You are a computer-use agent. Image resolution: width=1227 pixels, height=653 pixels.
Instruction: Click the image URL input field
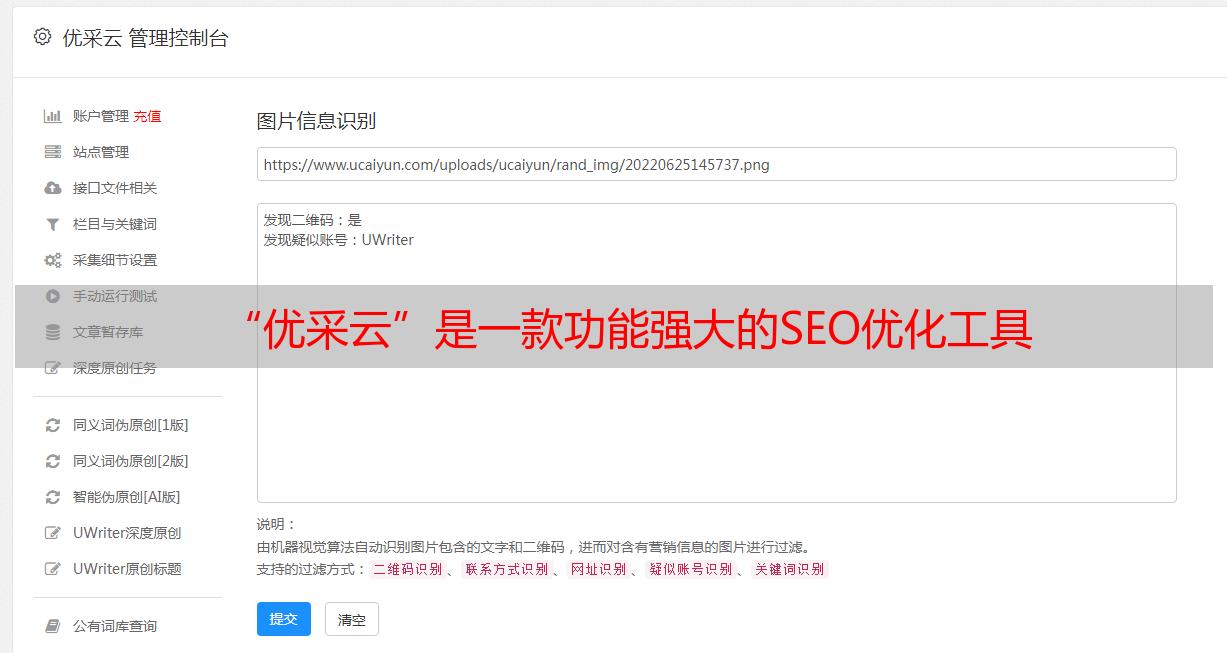click(716, 164)
